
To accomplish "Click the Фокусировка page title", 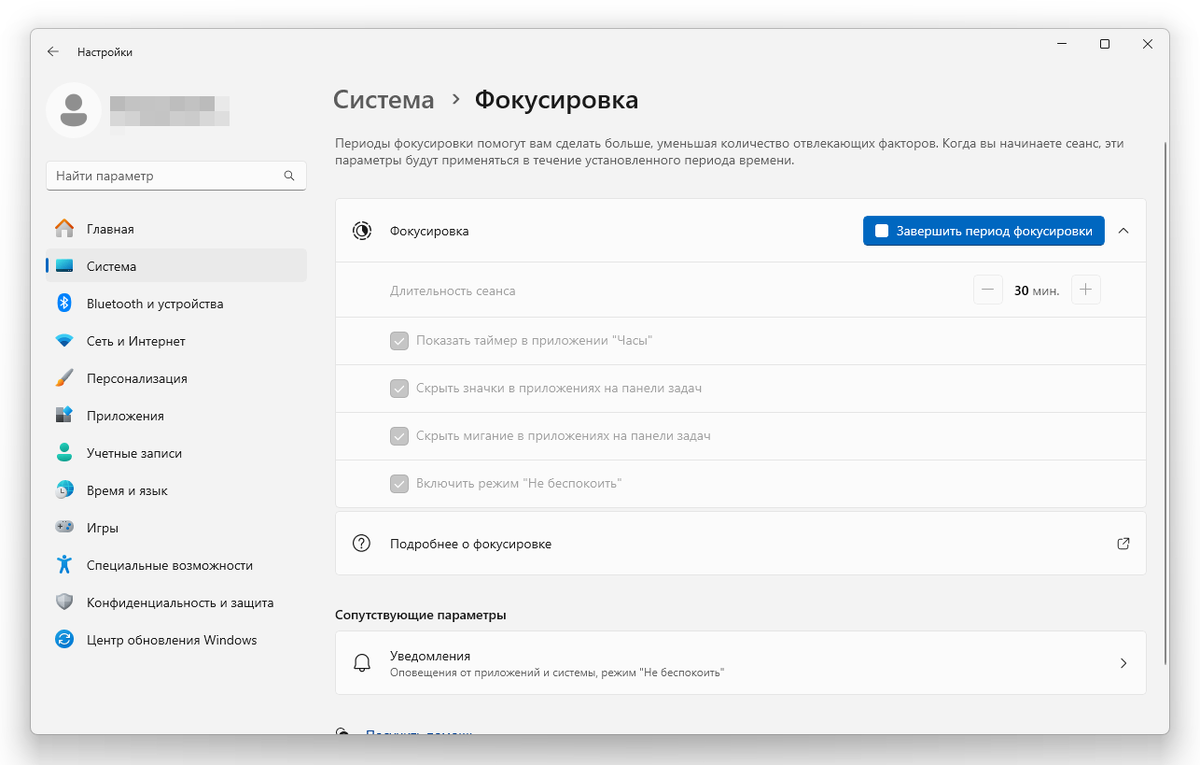I will point(556,100).
